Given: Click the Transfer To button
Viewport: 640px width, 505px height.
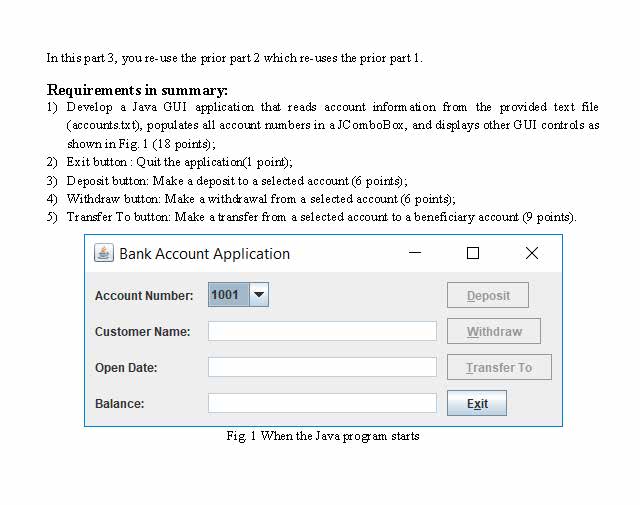Looking at the screenshot, I should click(498, 367).
